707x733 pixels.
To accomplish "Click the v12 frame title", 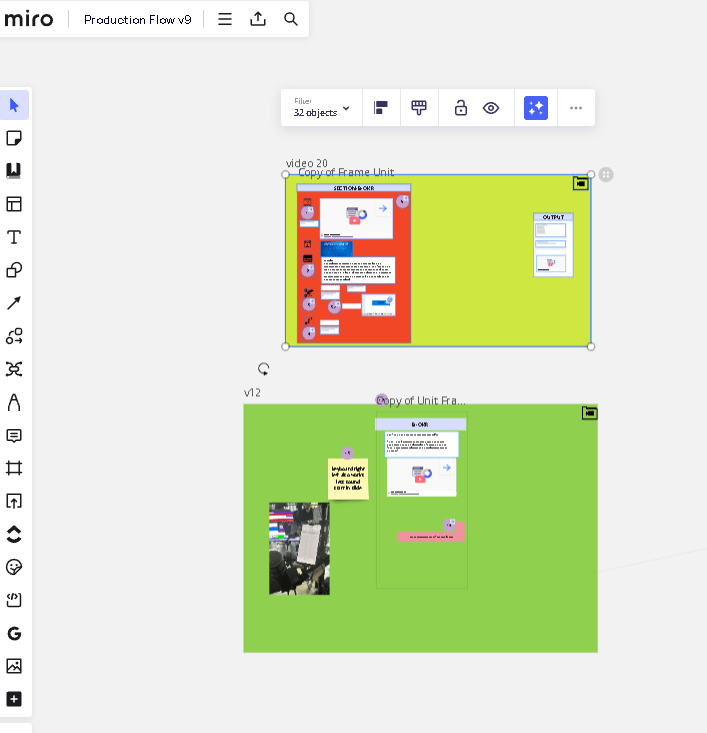I will point(252,393).
